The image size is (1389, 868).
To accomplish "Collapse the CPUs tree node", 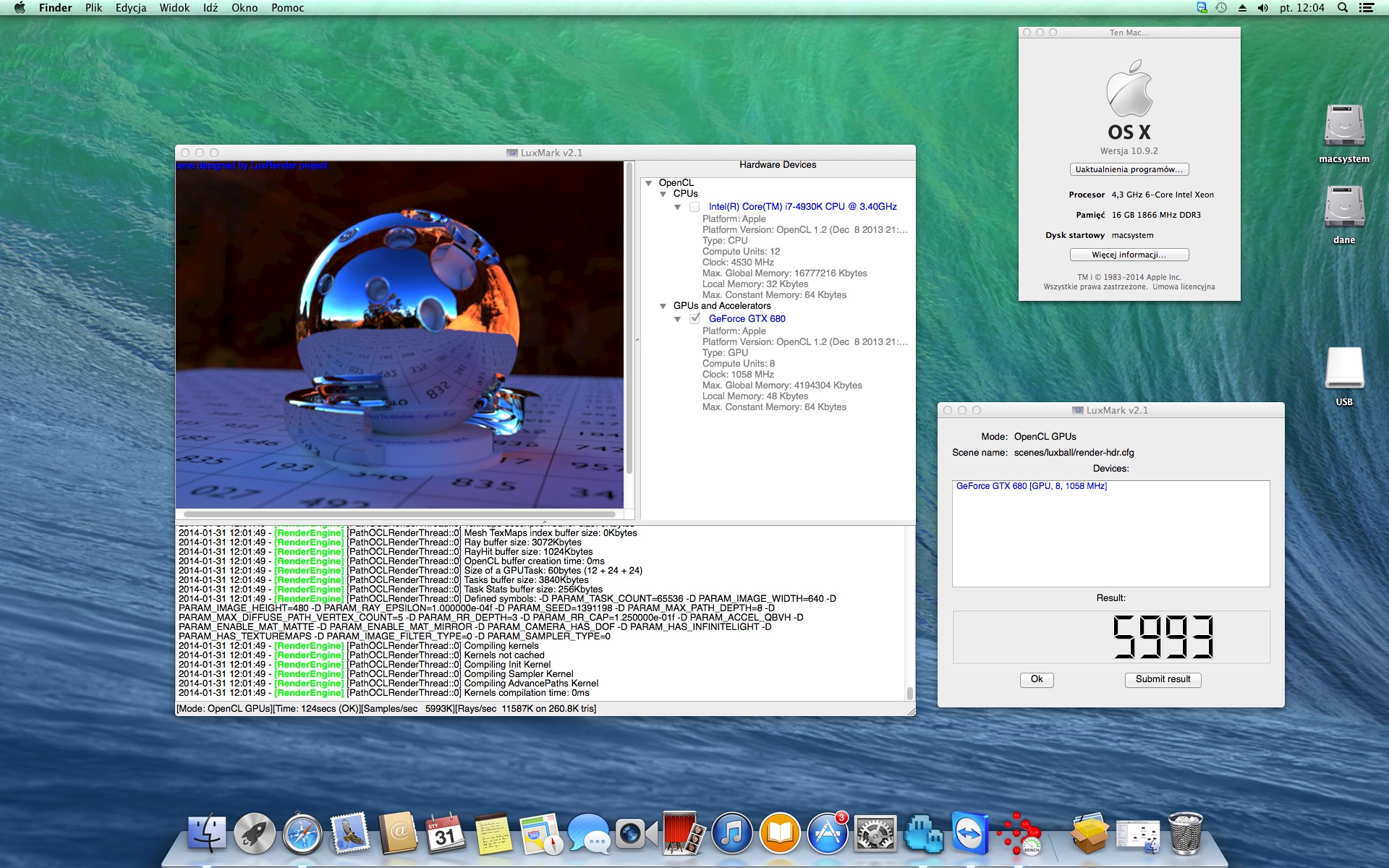I will [x=663, y=194].
